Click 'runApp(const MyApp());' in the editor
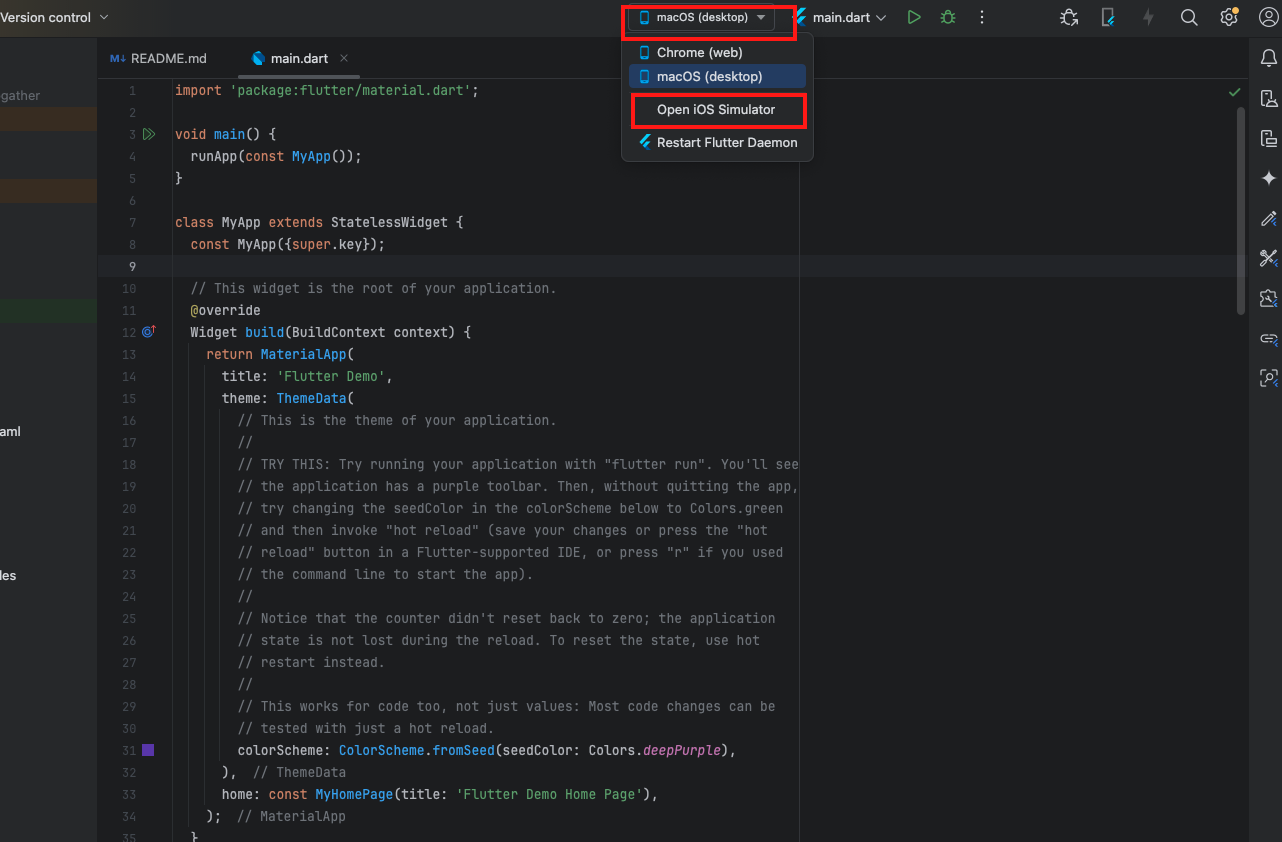Screen dimensions: 1282x842 (276, 156)
